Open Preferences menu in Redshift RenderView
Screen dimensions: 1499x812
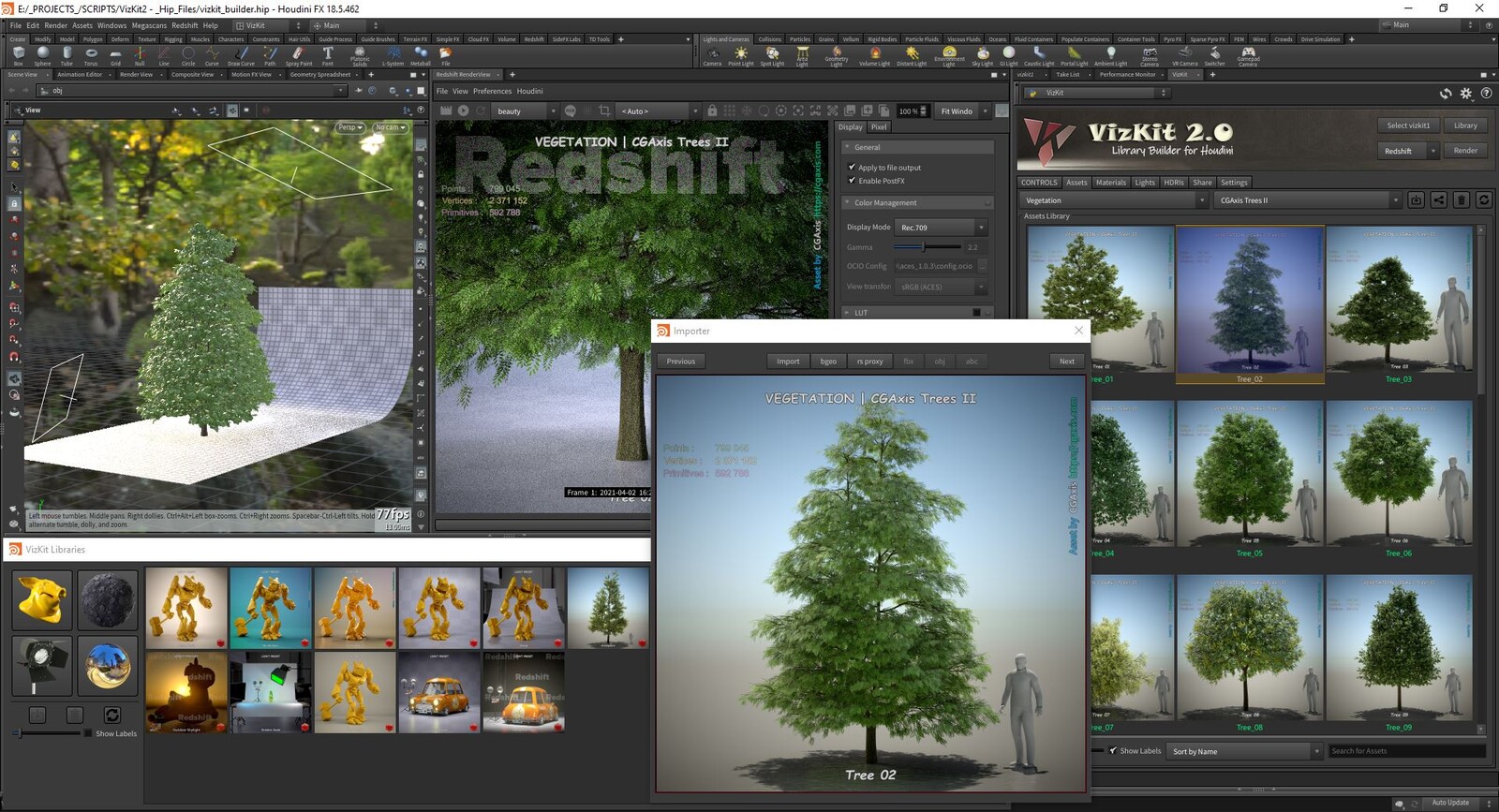point(492,91)
